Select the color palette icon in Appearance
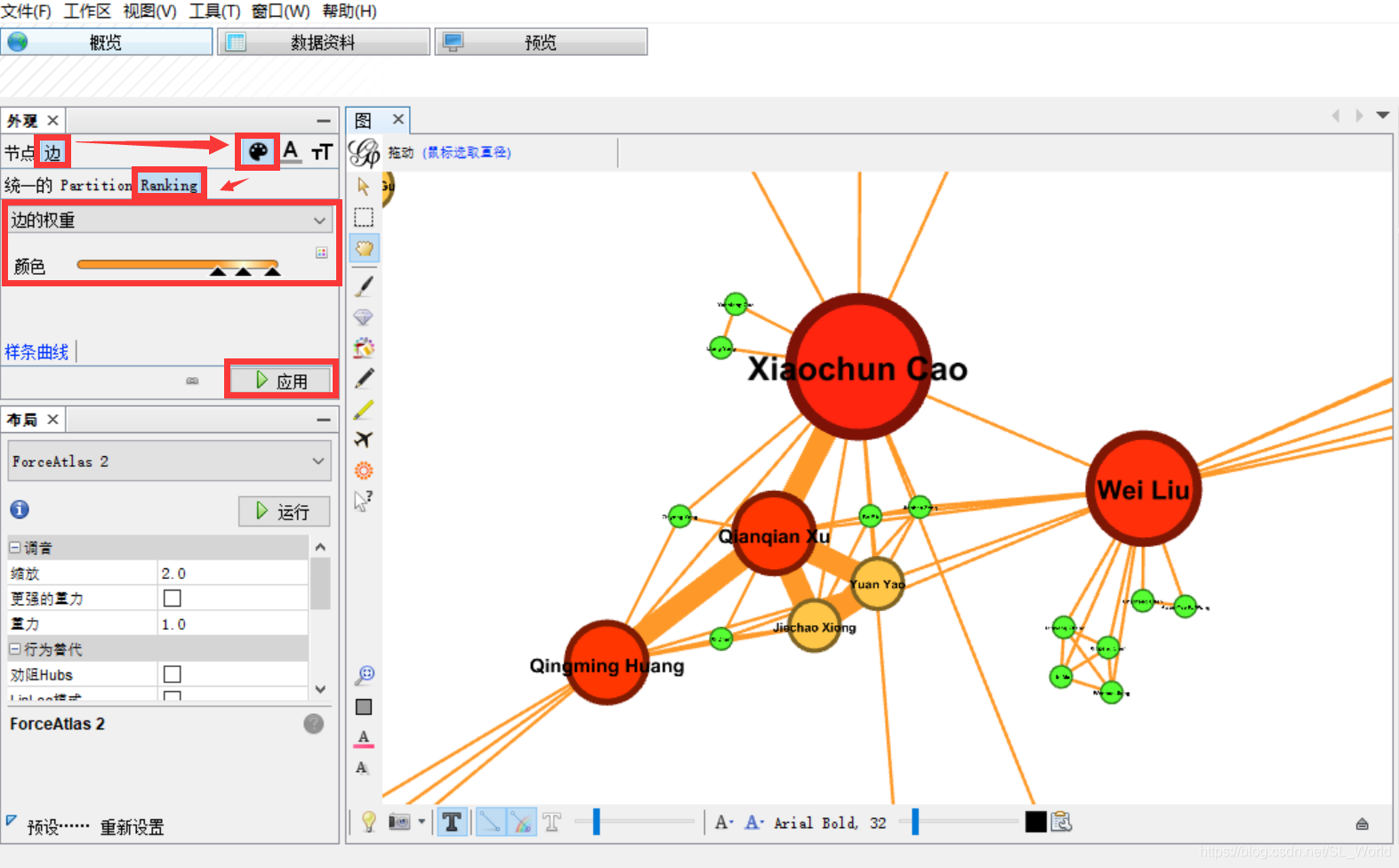This screenshot has width=1399, height=868. click(258, 152)
